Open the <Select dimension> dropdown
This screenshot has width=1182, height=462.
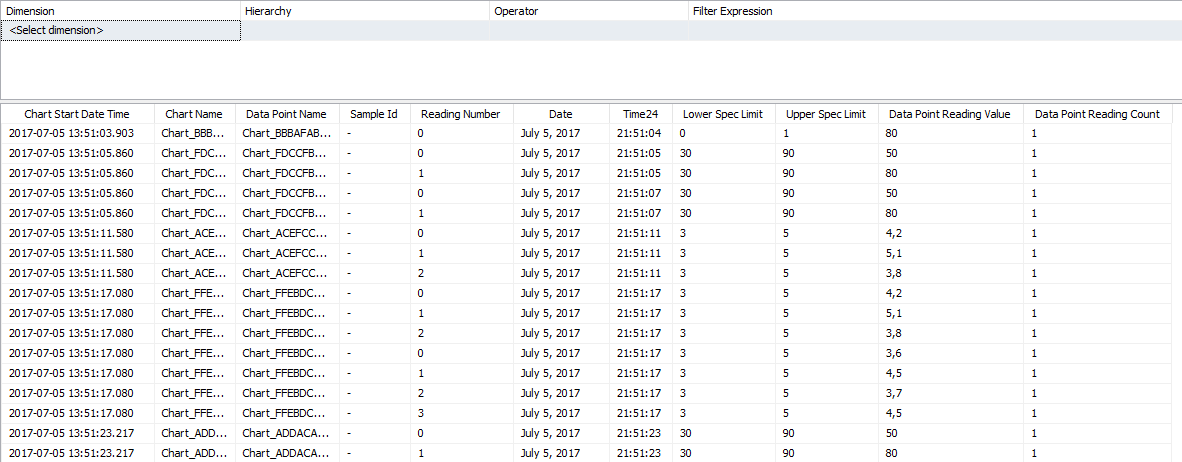coord(121,31)
